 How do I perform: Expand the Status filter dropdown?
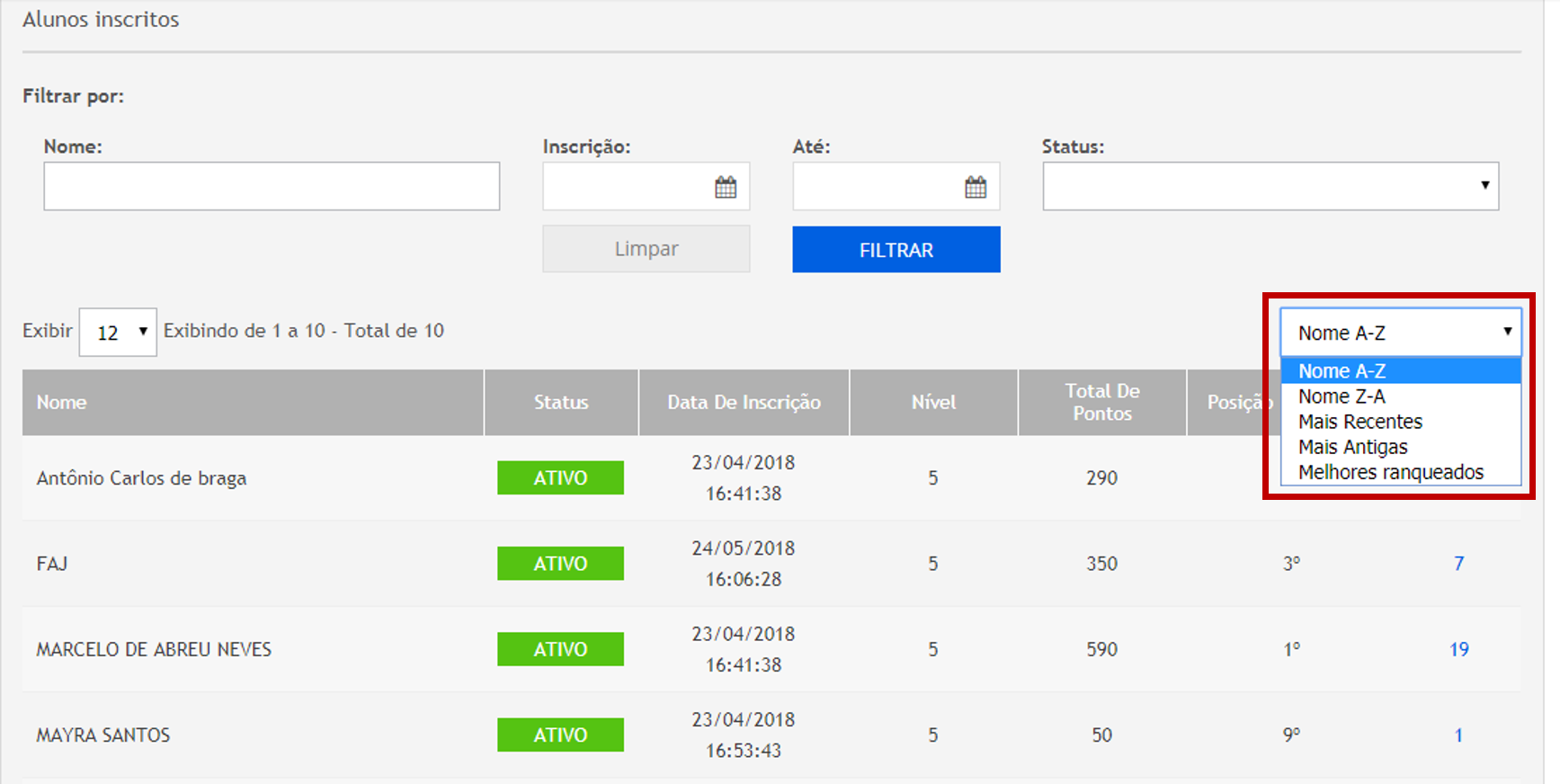point(1270,187)
